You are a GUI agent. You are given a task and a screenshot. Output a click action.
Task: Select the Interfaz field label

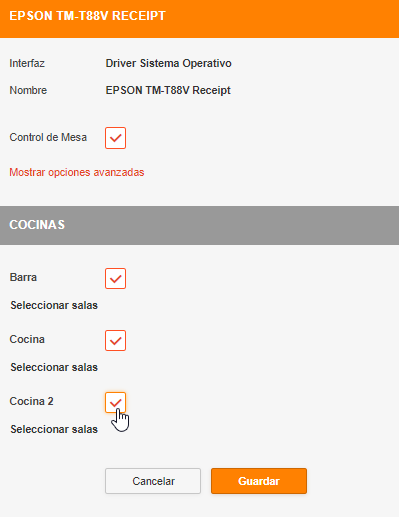pyautogui.click(x=27, y=63)
